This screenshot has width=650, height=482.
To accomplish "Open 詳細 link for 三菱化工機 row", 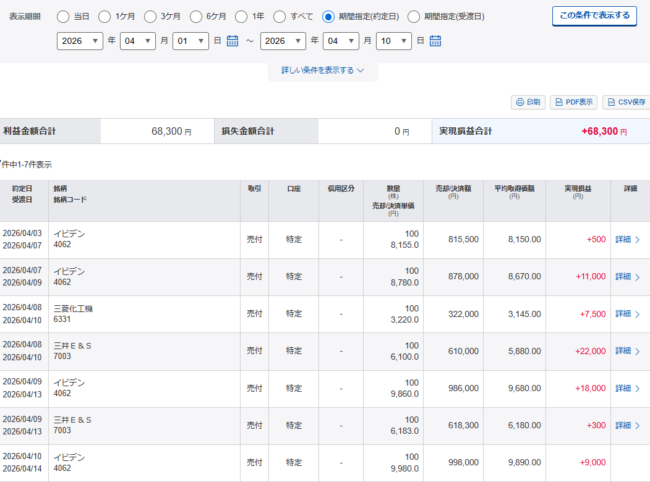I will click(x=627, y=314).
